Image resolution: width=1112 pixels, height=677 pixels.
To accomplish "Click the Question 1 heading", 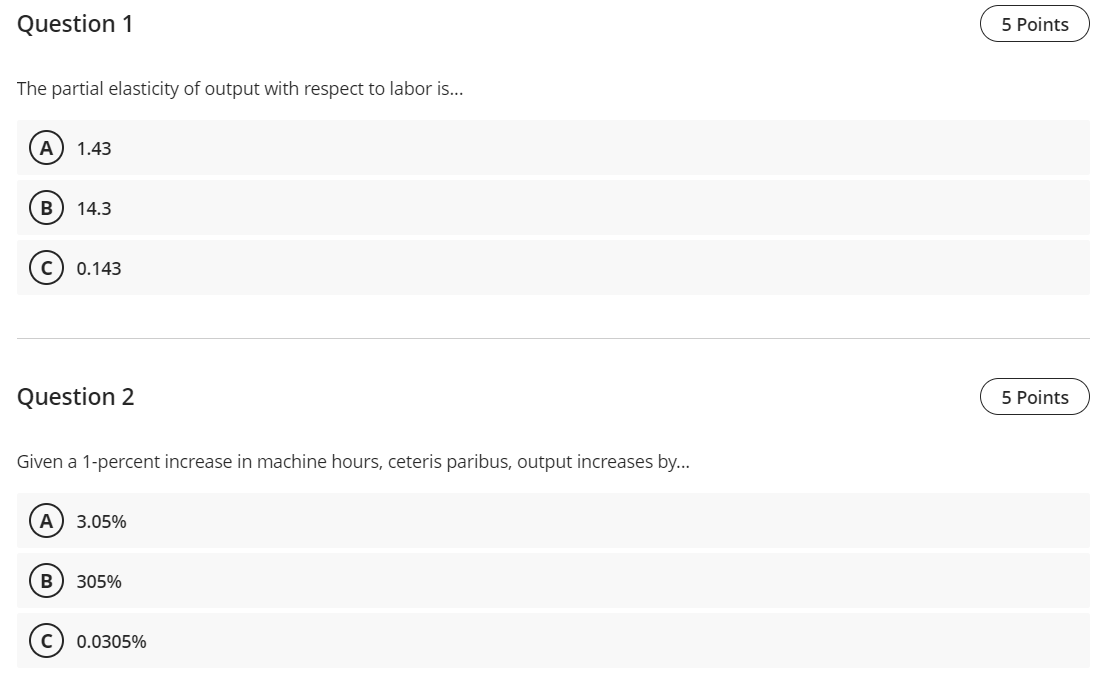I will 74,24.
